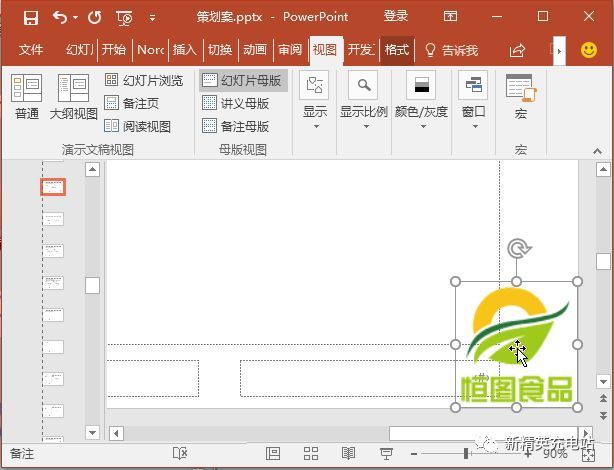Image resolution: width=614 pixels, height=470 pixels.
Task: Click Handout Master (讲义母版)
Action: (x=236, y=103)
